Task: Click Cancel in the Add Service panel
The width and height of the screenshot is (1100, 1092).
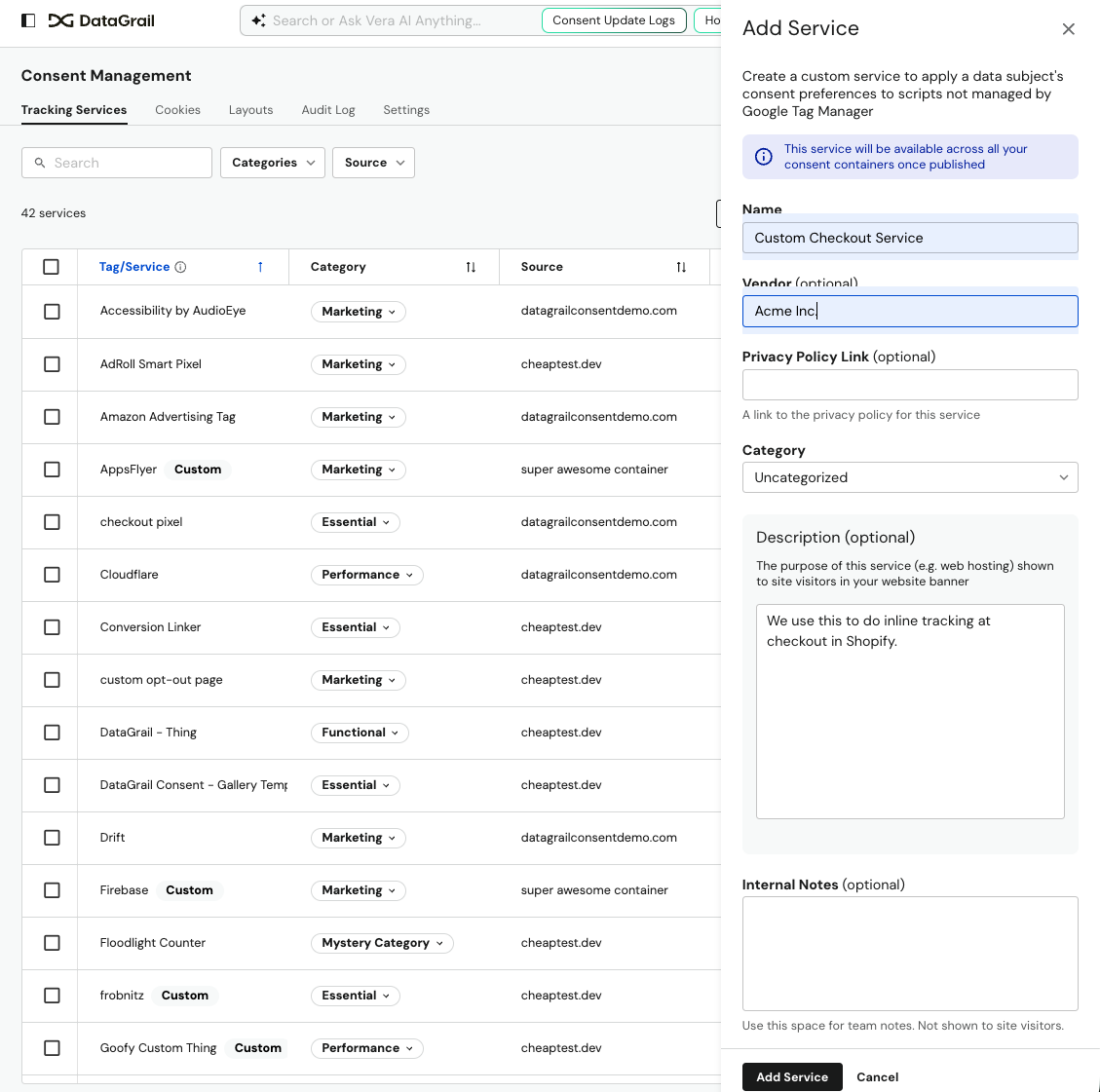Action: pos(877,1076)
